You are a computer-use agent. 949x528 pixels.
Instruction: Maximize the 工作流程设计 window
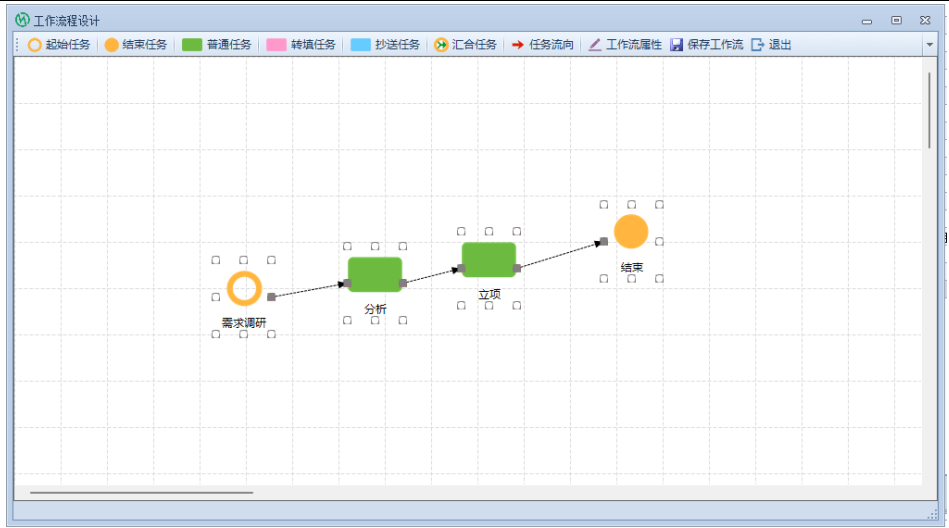pos(896,20)
